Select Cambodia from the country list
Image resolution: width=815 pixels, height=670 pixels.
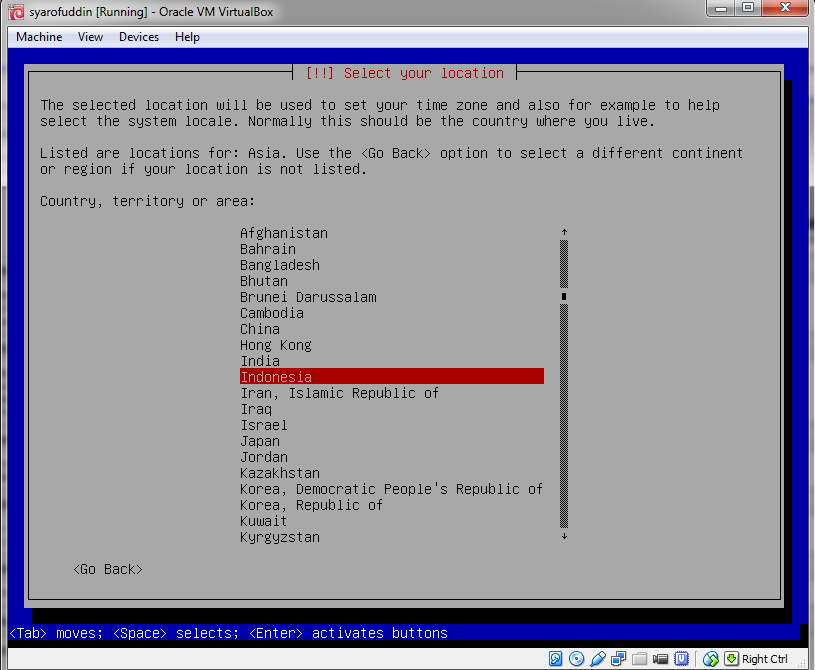click(x=272, y=313)
